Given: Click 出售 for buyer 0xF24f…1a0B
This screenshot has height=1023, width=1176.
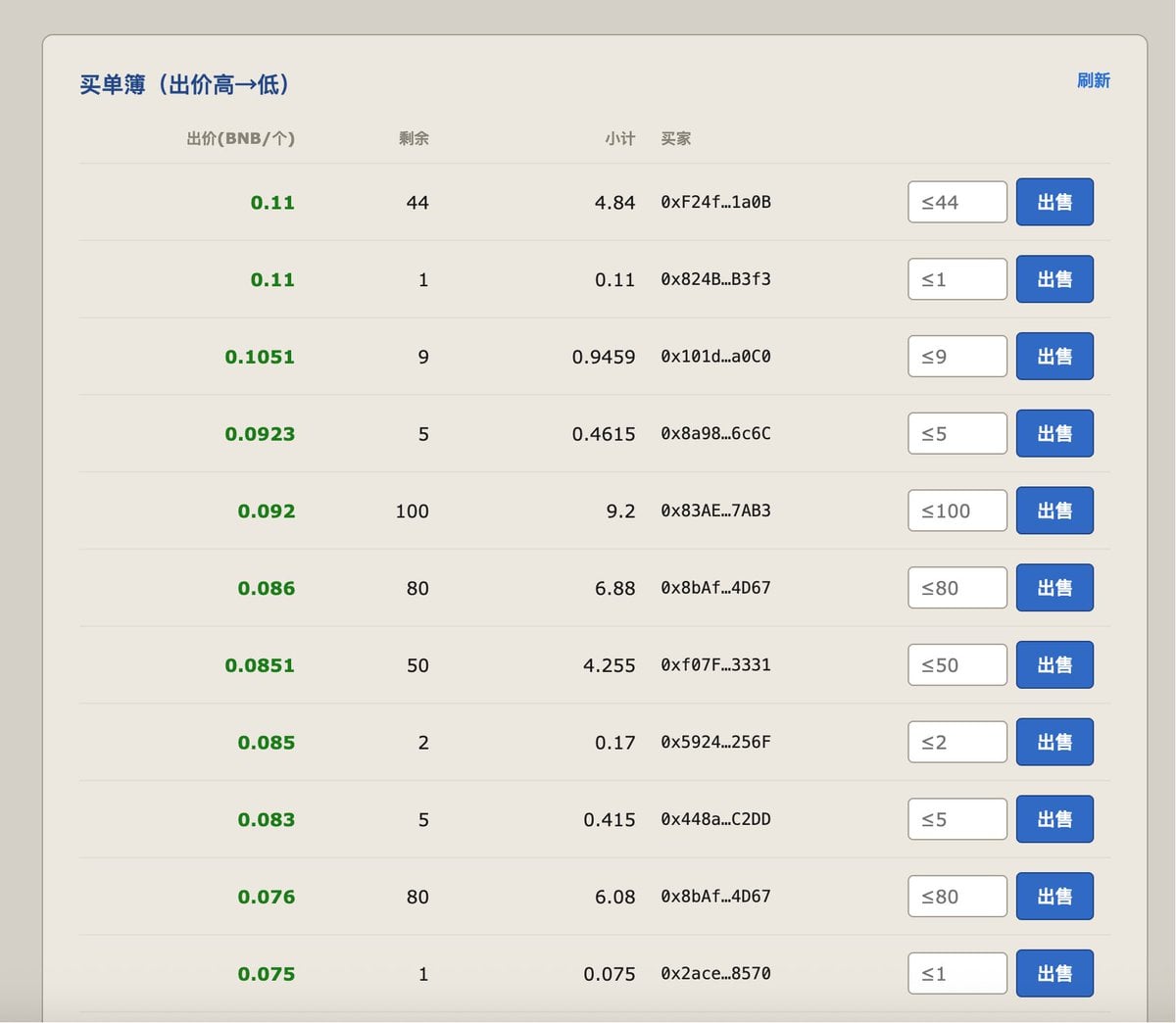Looking at the screenshot, I should 1054,202.
